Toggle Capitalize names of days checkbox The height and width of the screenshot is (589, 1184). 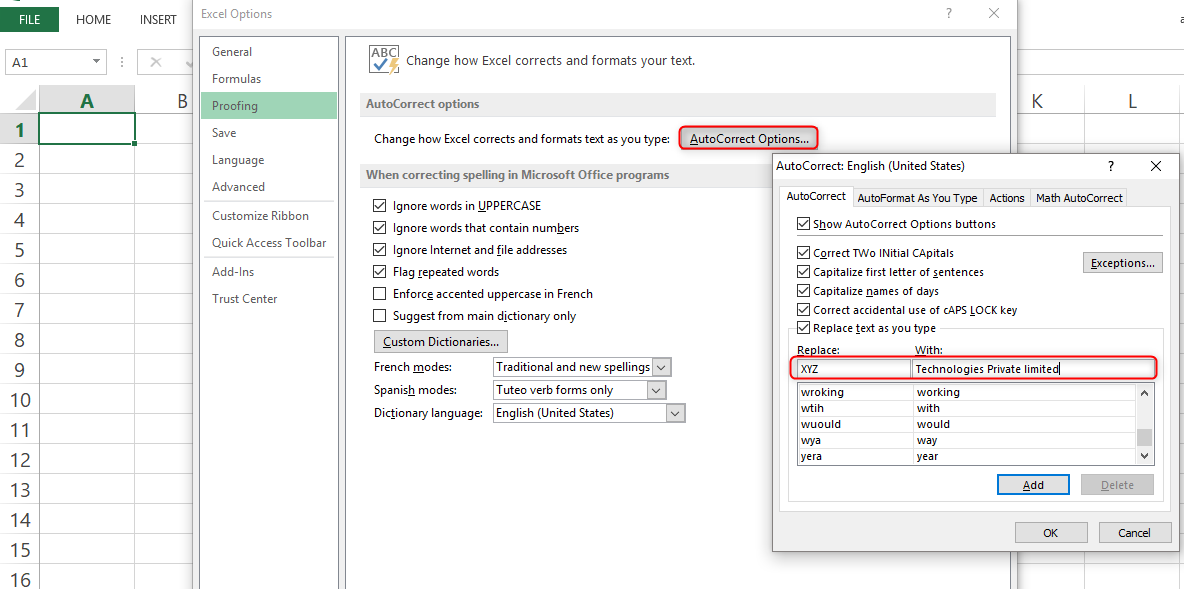point(804,291)
